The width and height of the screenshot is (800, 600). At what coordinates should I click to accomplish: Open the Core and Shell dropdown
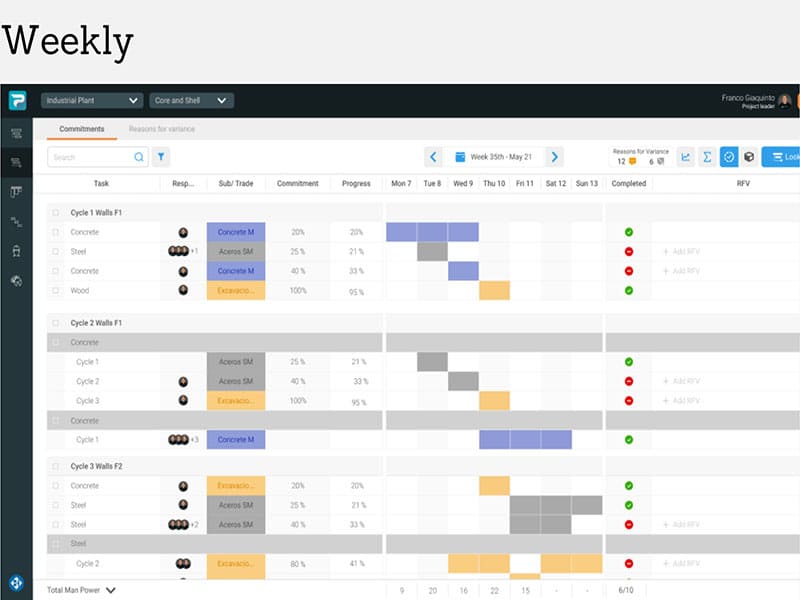[x=188, y=100]
